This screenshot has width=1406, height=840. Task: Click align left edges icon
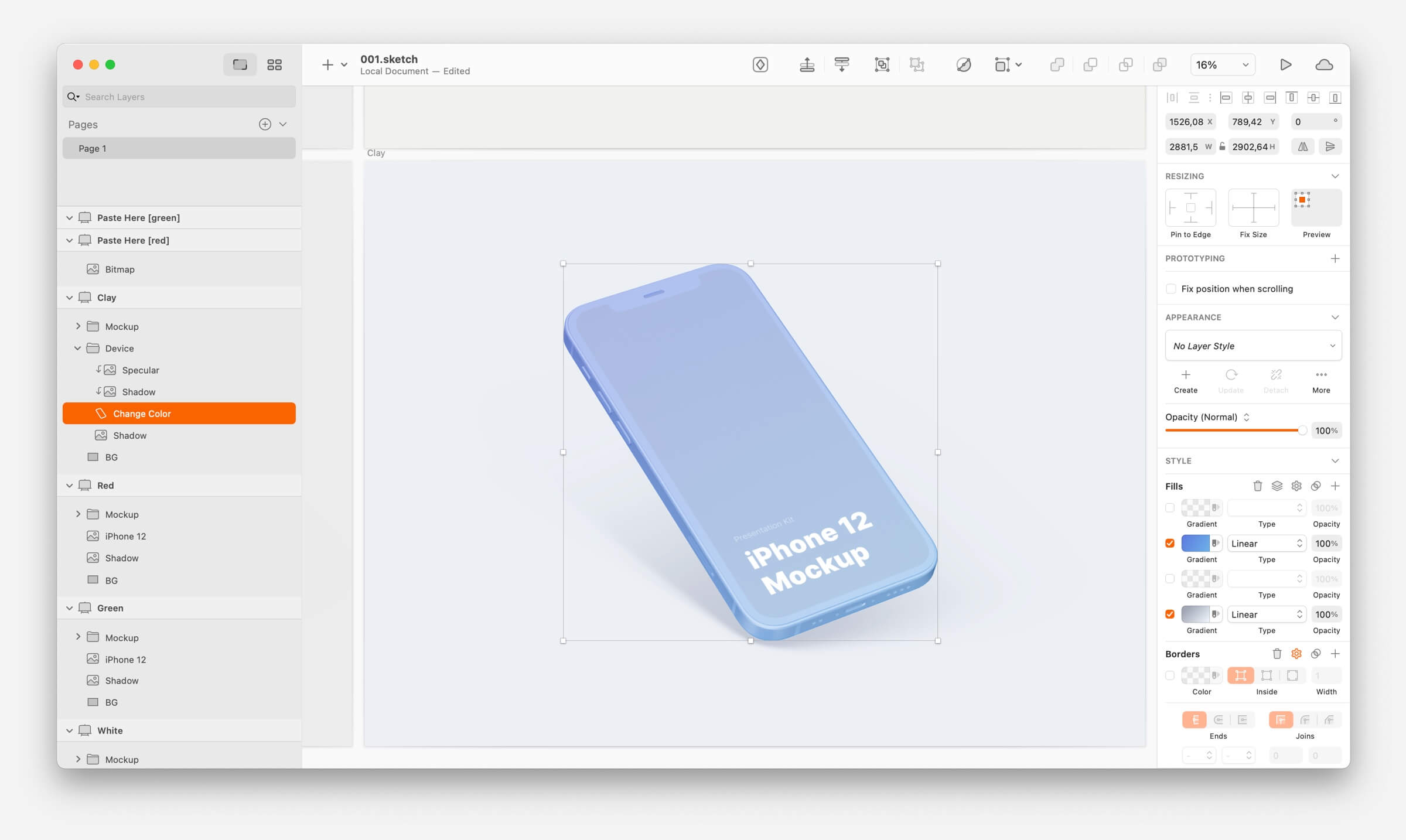click(x=1226, y=98)
